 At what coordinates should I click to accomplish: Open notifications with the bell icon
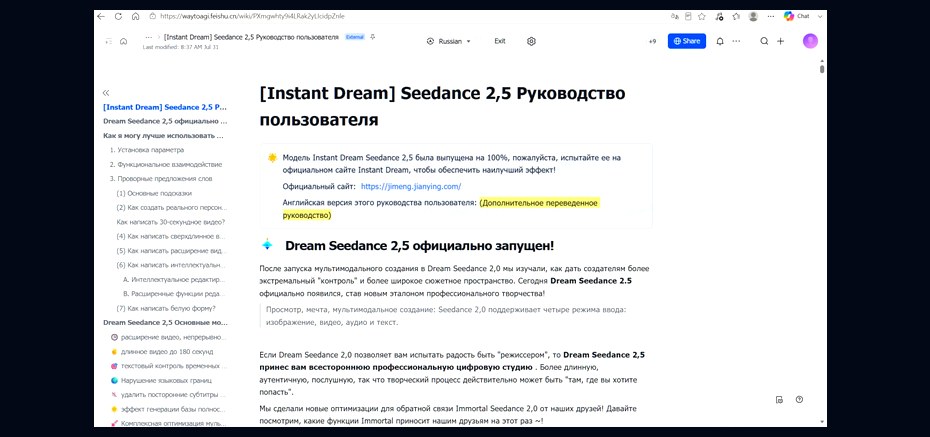pos(720,42)
